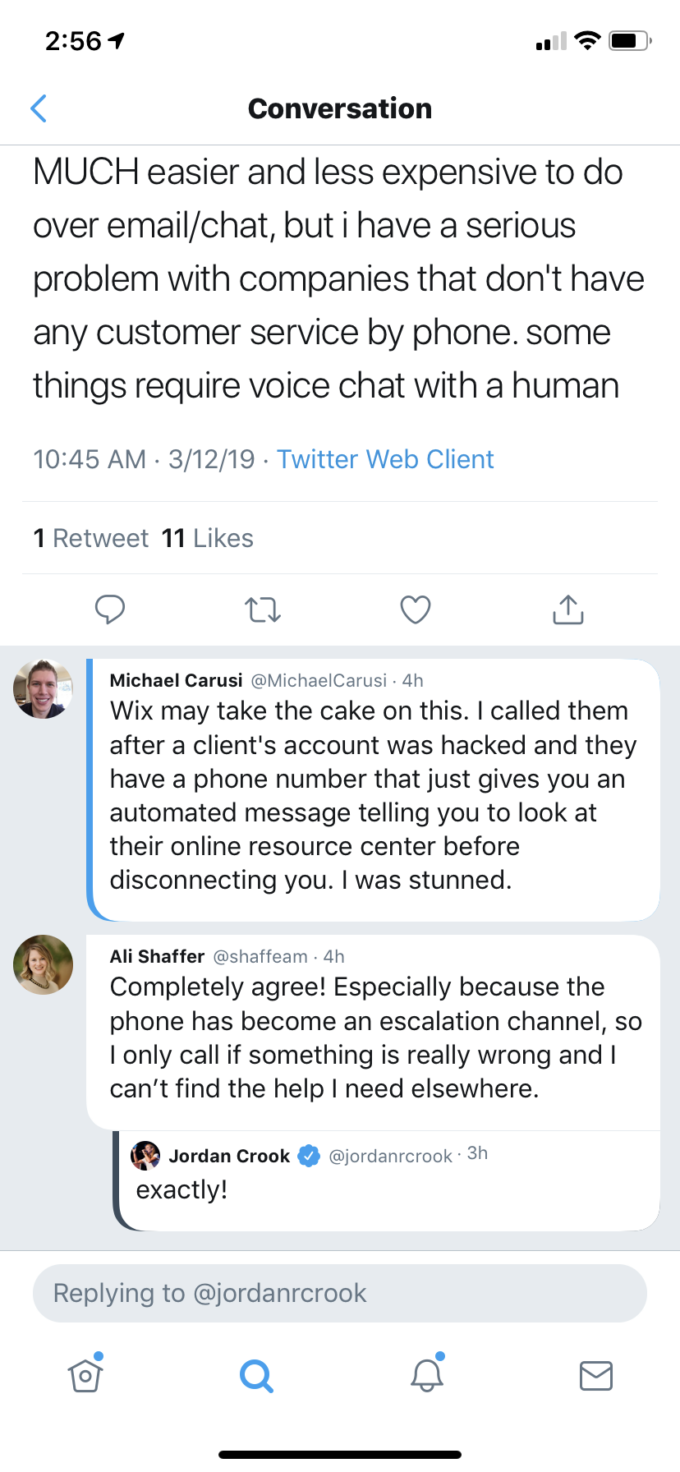Open Messages envelope tab
The height and width of the screenshot is (1472, 680).
point(596,1377)
